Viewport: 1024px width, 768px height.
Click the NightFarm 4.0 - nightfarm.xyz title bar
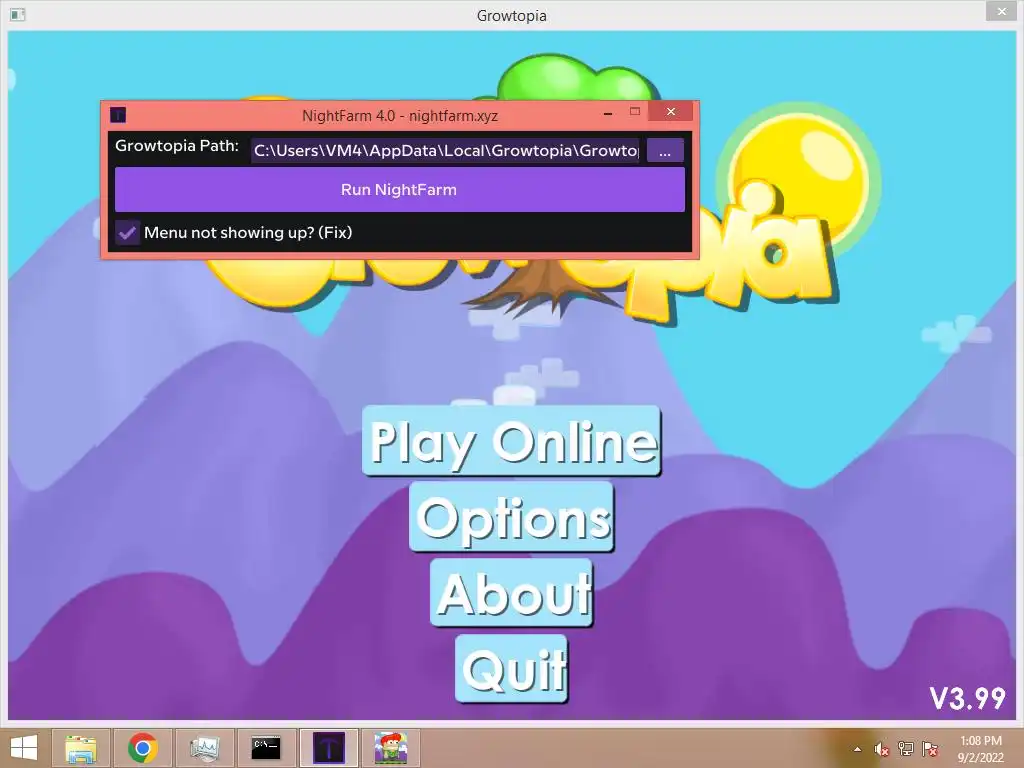[400, 116]
